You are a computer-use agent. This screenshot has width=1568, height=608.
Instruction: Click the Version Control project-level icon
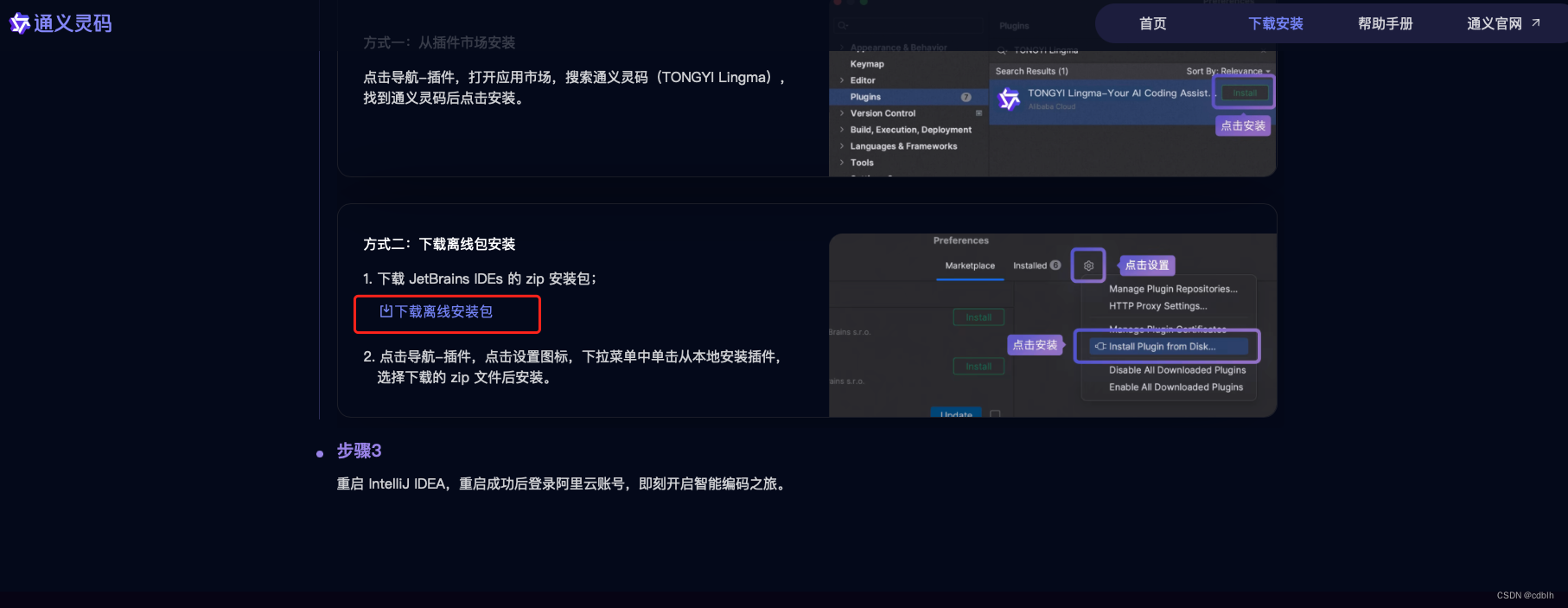(978, 113)
